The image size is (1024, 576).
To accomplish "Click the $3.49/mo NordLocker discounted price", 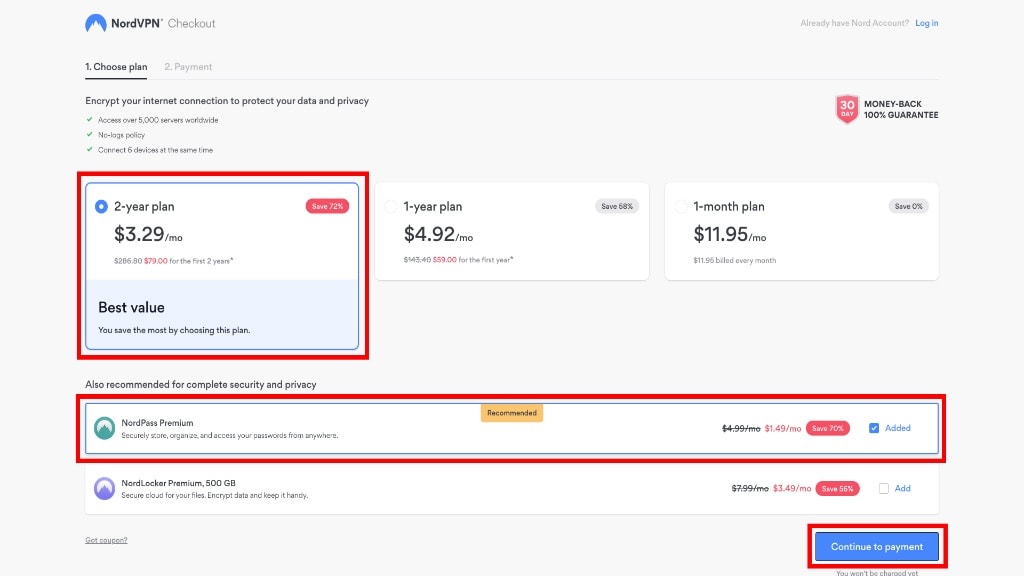I will coord(792,488).
